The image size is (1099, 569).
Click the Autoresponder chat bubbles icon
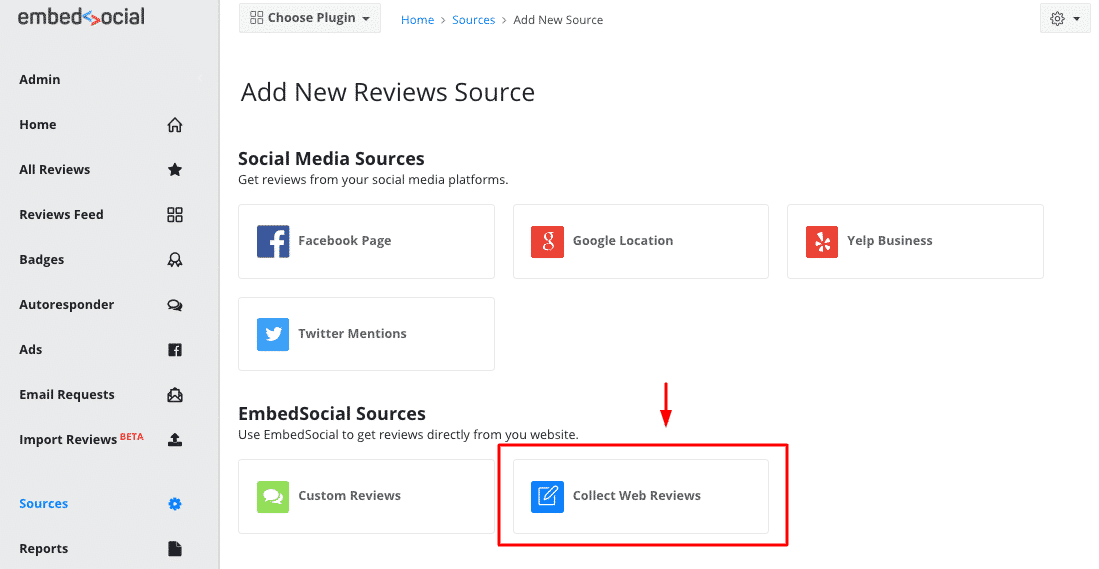click(x=175, y=305)
